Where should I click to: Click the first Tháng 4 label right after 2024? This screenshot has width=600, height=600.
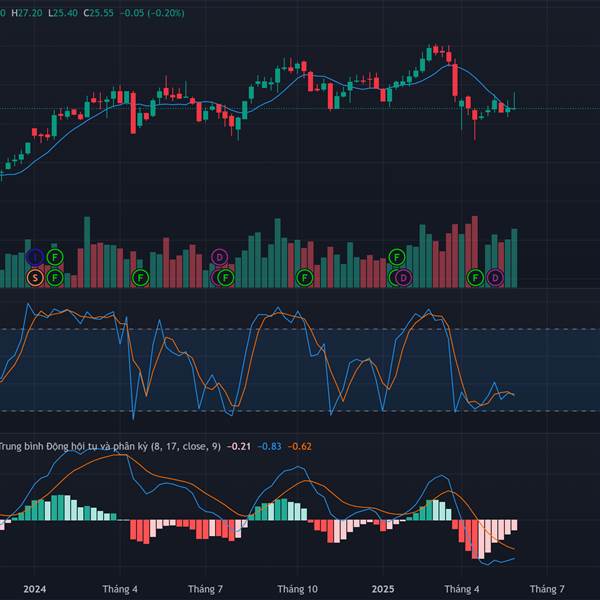[x=120, y=589]
